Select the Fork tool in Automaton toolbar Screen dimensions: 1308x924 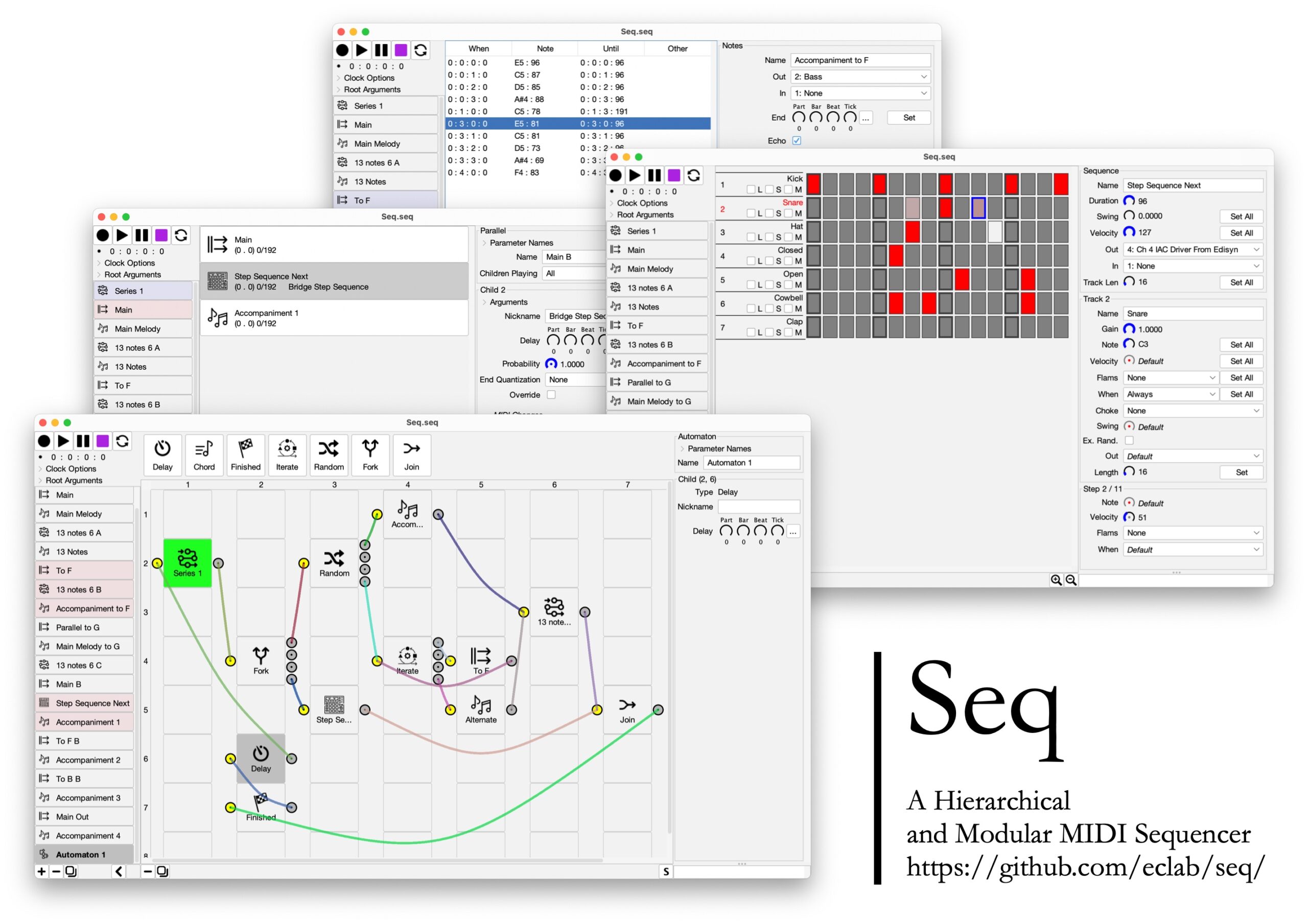[370, 455]
